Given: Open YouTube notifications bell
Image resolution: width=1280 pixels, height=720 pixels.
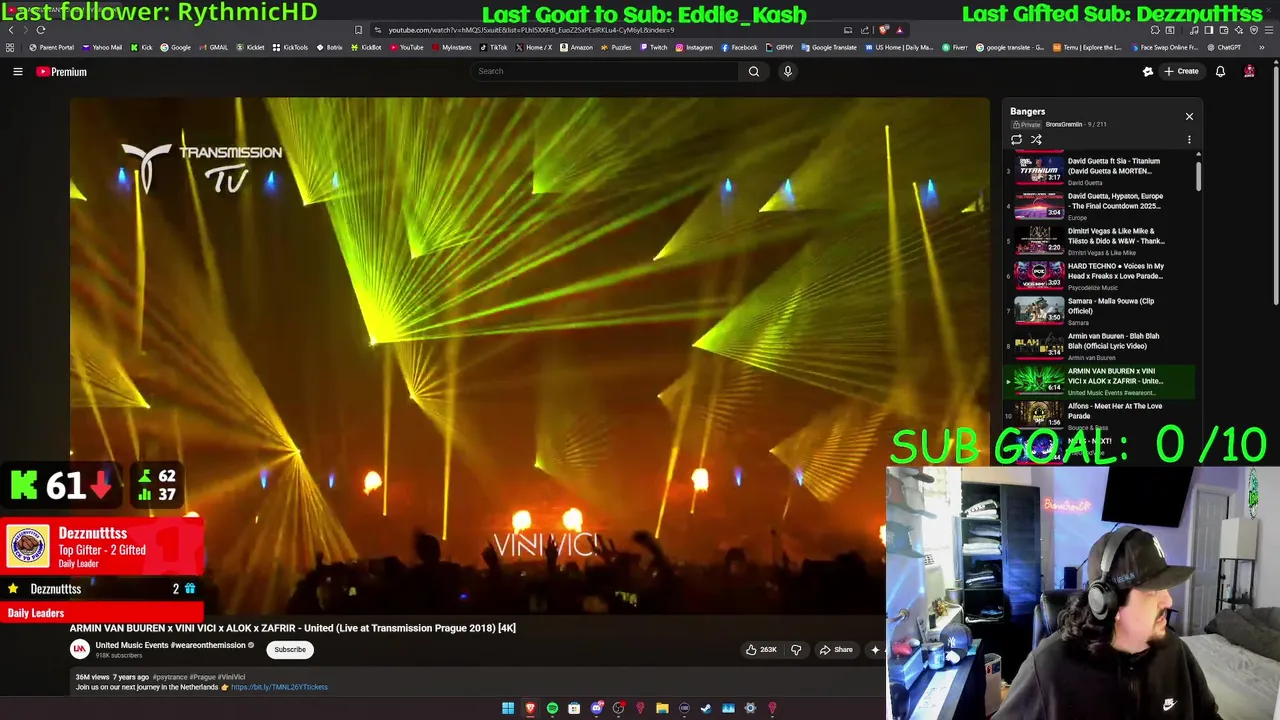Looking at the screenshot, I should tap(1220, 71).
